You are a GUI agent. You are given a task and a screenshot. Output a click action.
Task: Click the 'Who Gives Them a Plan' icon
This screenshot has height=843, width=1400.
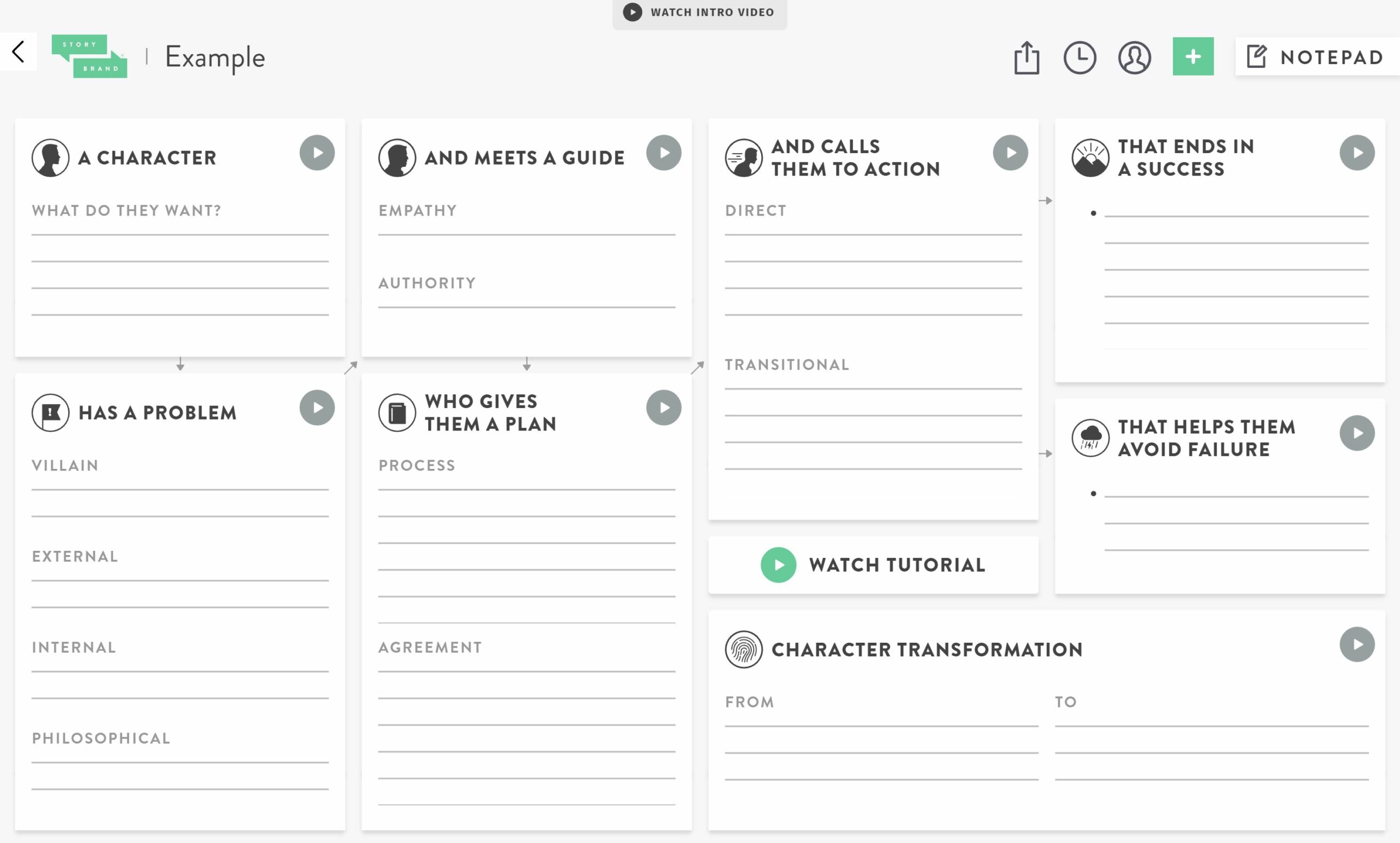point(396,412)
